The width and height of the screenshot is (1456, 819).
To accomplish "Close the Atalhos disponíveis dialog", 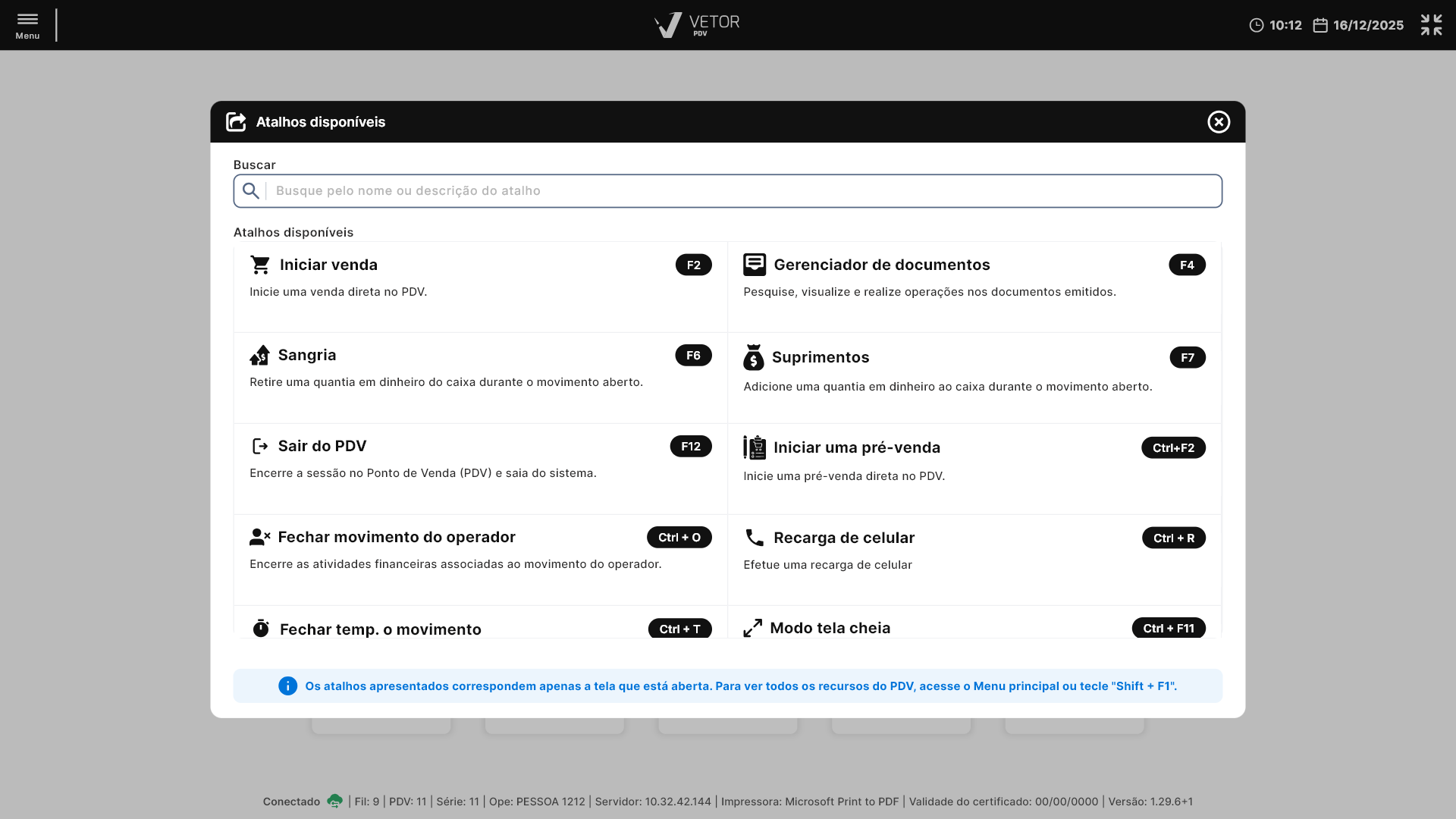I will tap(1219, 122).
